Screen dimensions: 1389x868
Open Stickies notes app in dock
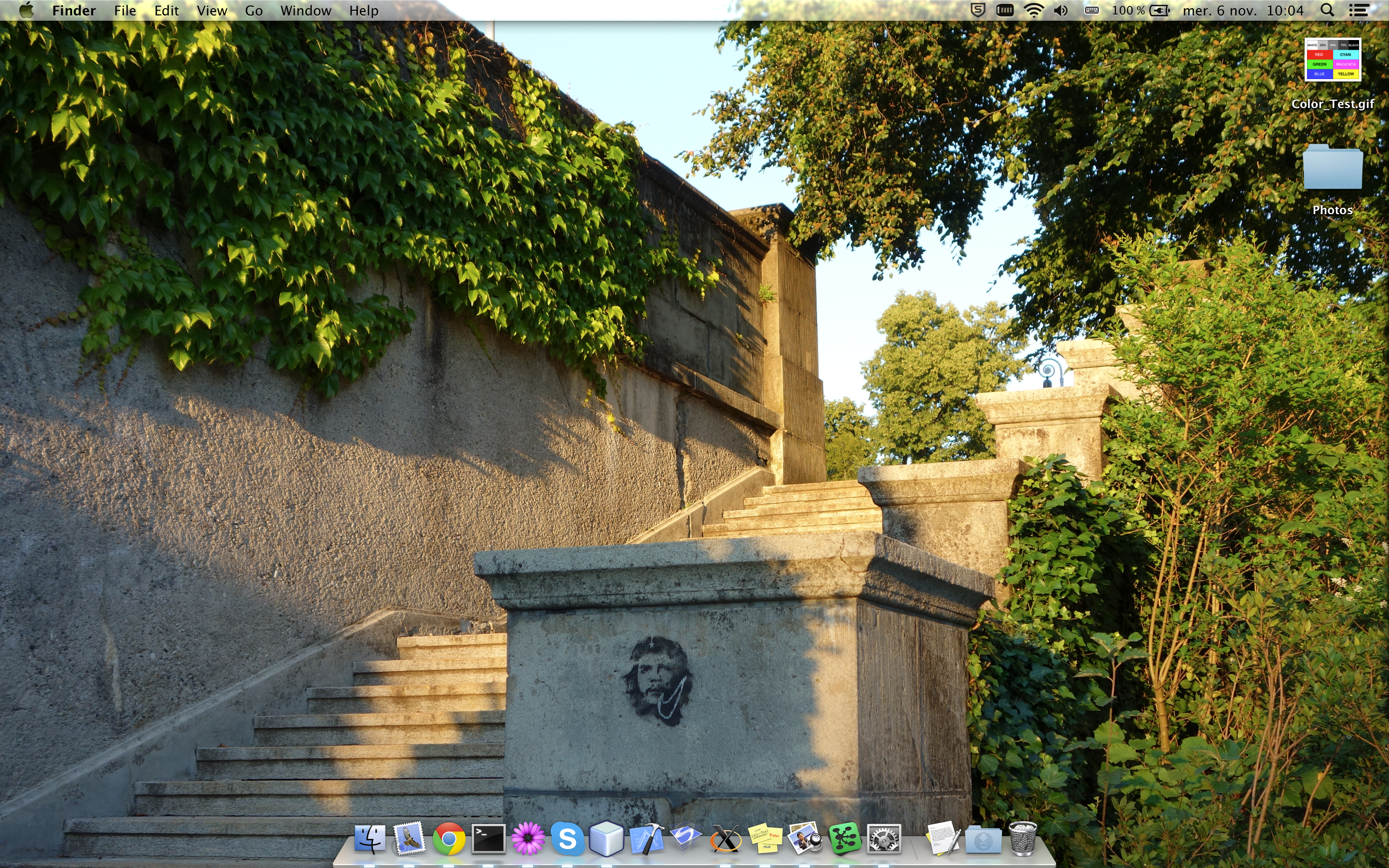tap(765, 839)
